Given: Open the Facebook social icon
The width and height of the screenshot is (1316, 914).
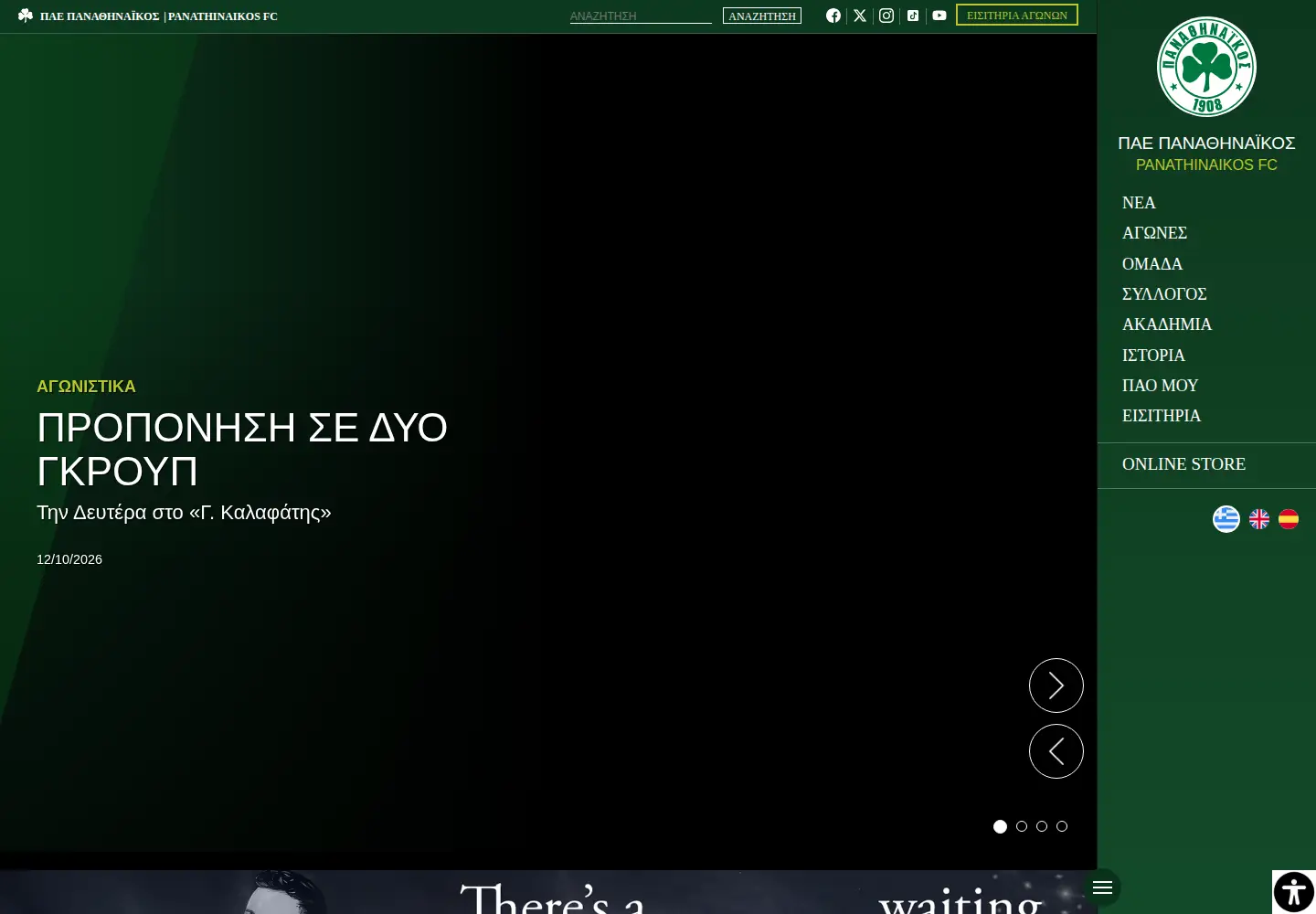Looking at the screenshot, I should click(833, 16).
